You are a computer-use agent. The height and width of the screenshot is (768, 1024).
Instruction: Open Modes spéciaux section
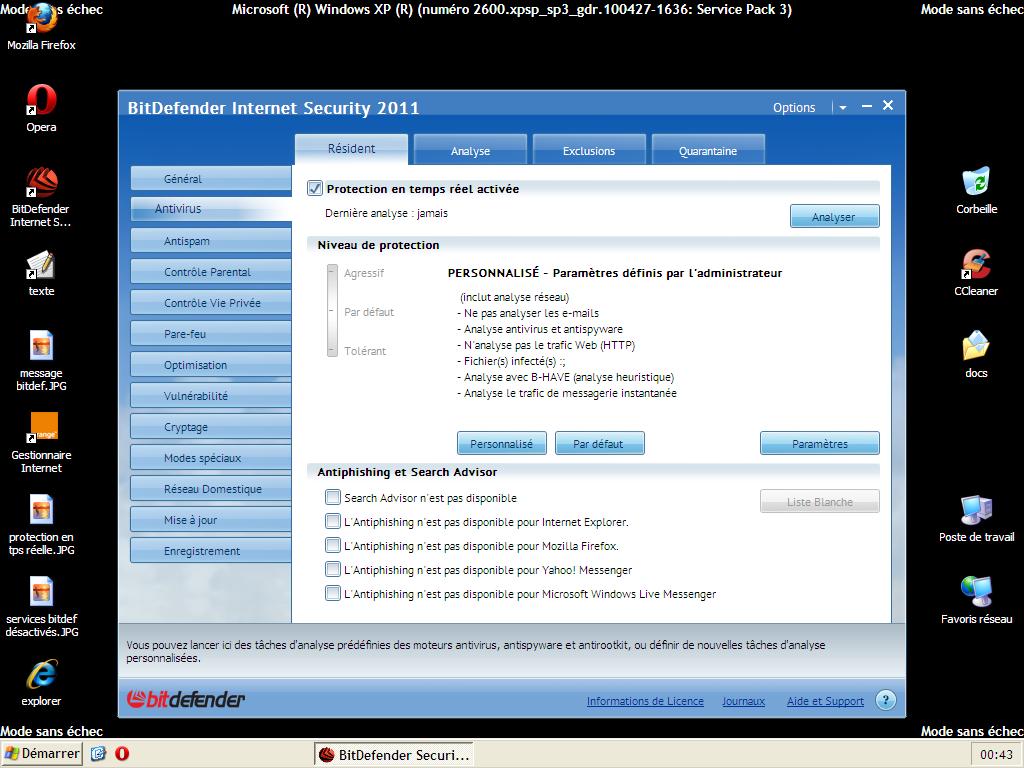point(211,458)
